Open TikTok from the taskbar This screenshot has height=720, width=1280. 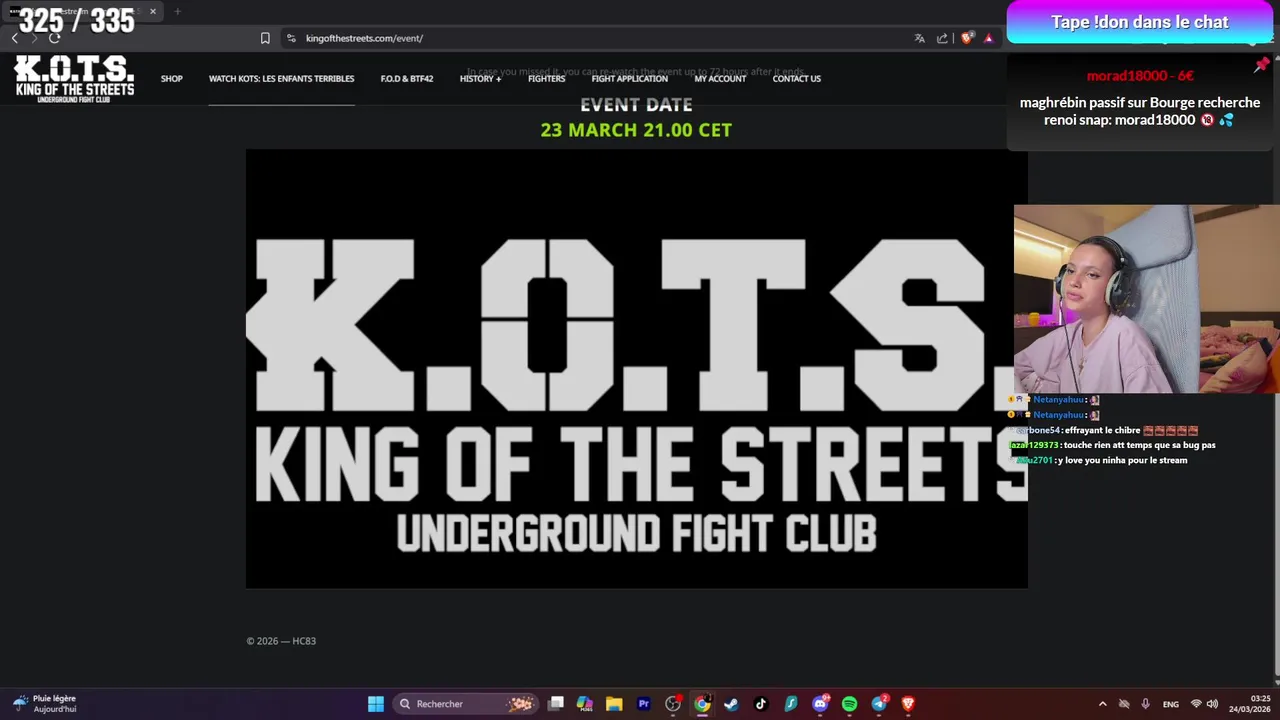point(761,704)
